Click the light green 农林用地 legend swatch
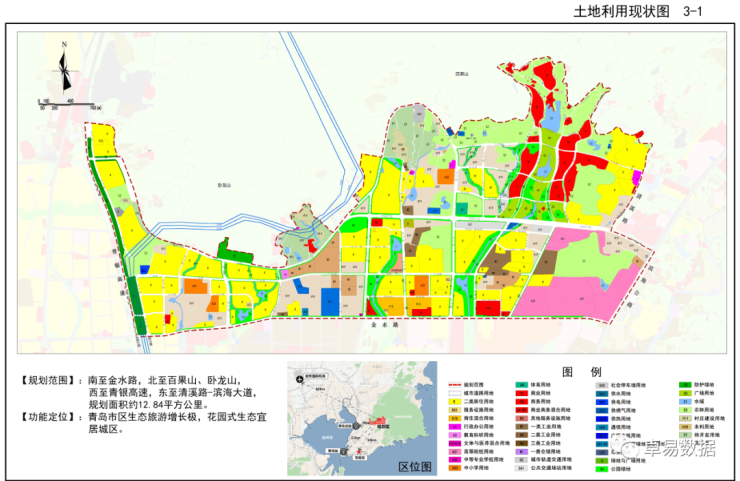 (x=685, y=410)
